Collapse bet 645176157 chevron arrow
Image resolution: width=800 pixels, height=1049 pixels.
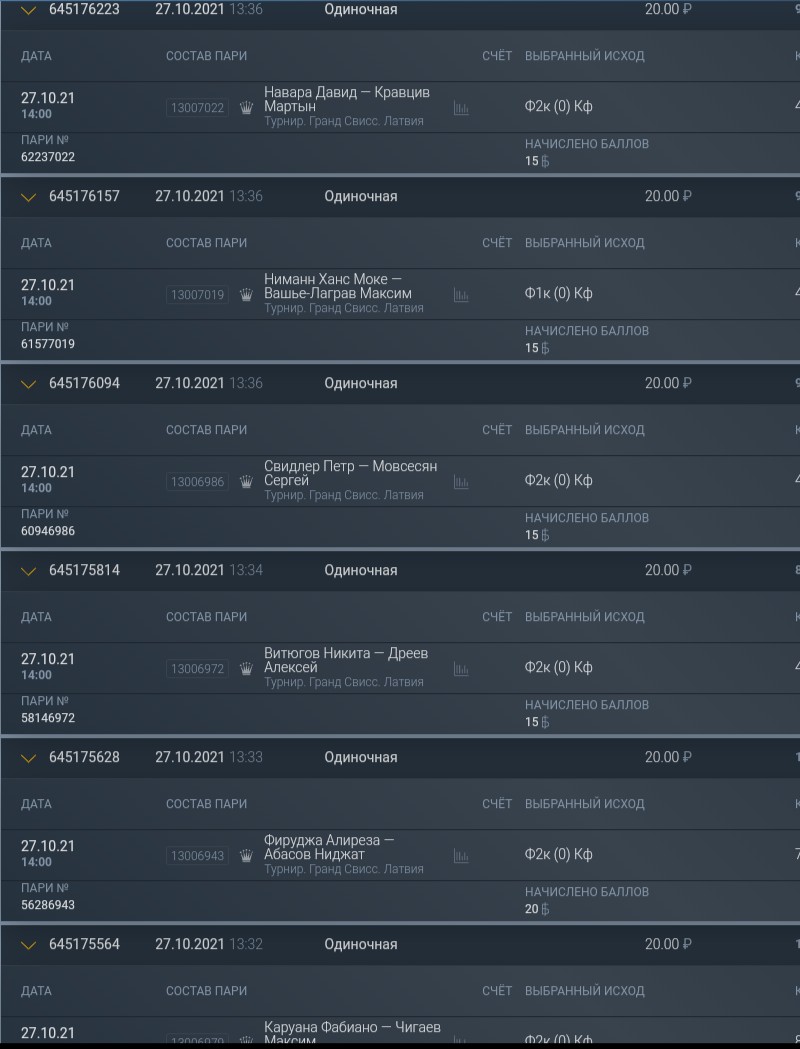click(x=28, y=197)
